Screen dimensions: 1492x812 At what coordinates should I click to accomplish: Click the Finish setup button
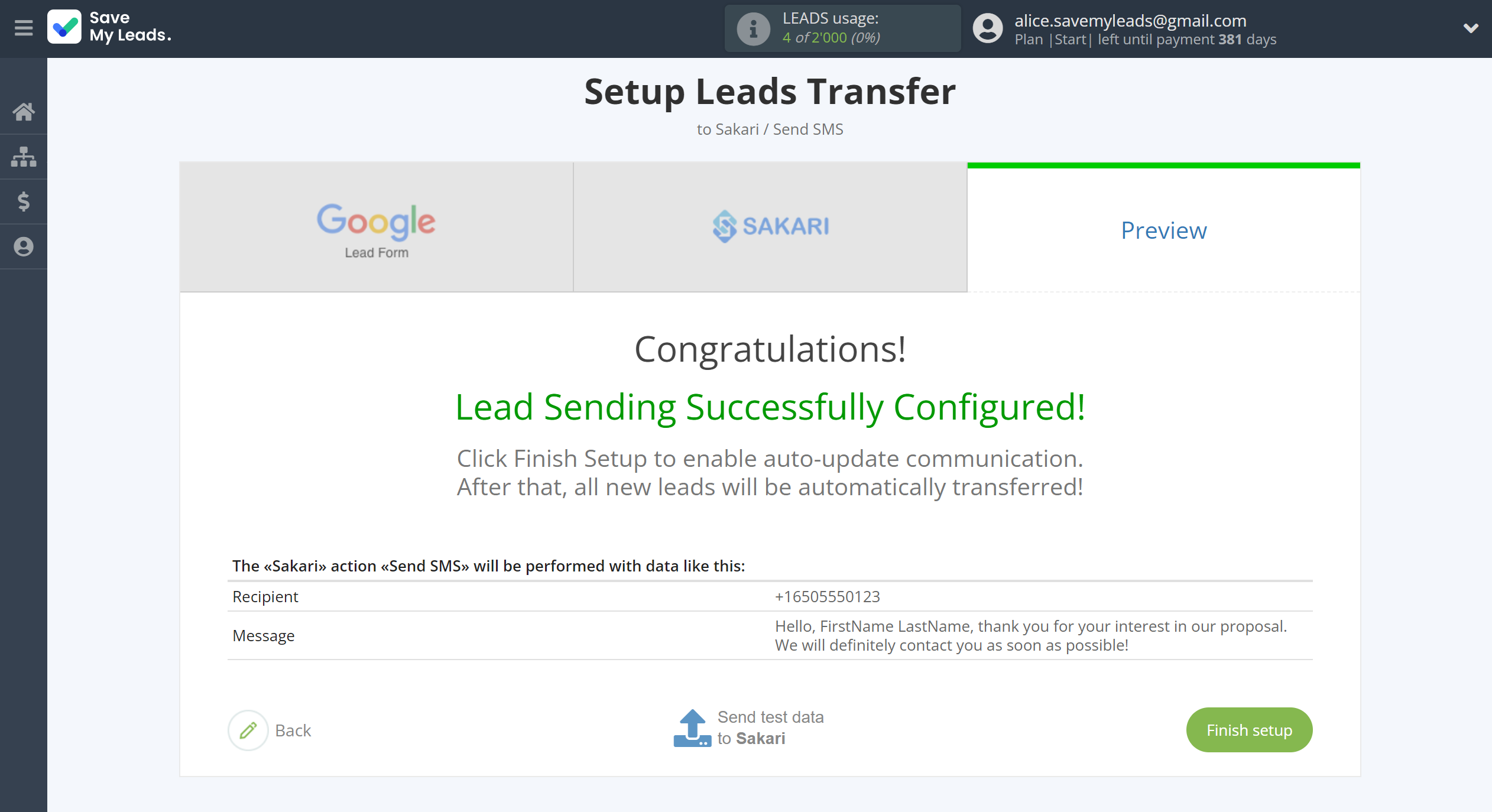[x=1248, y=730]
